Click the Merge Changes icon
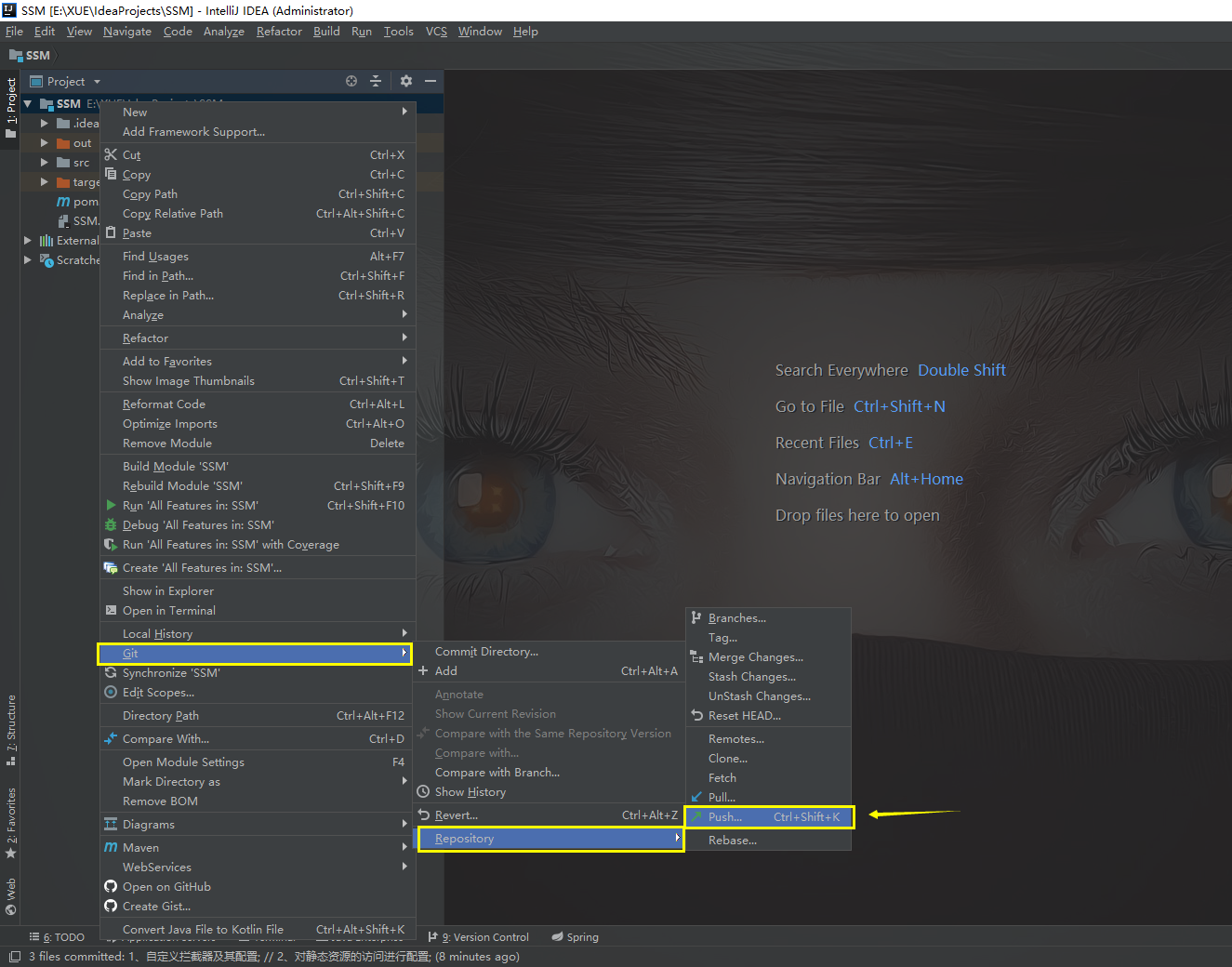Image resolution: width=1232 pixels, height=967 pixels. tap(696, 656)
